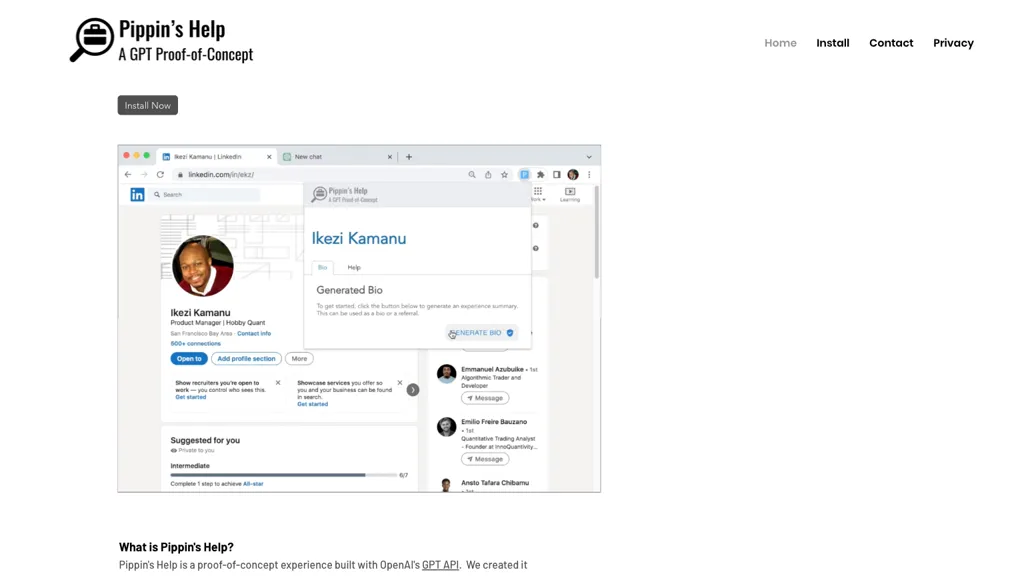Open Ansto Tafara Chibamu's profile name
The height and width of the screenshot is (576, 1024).
(x=495, y=483)
